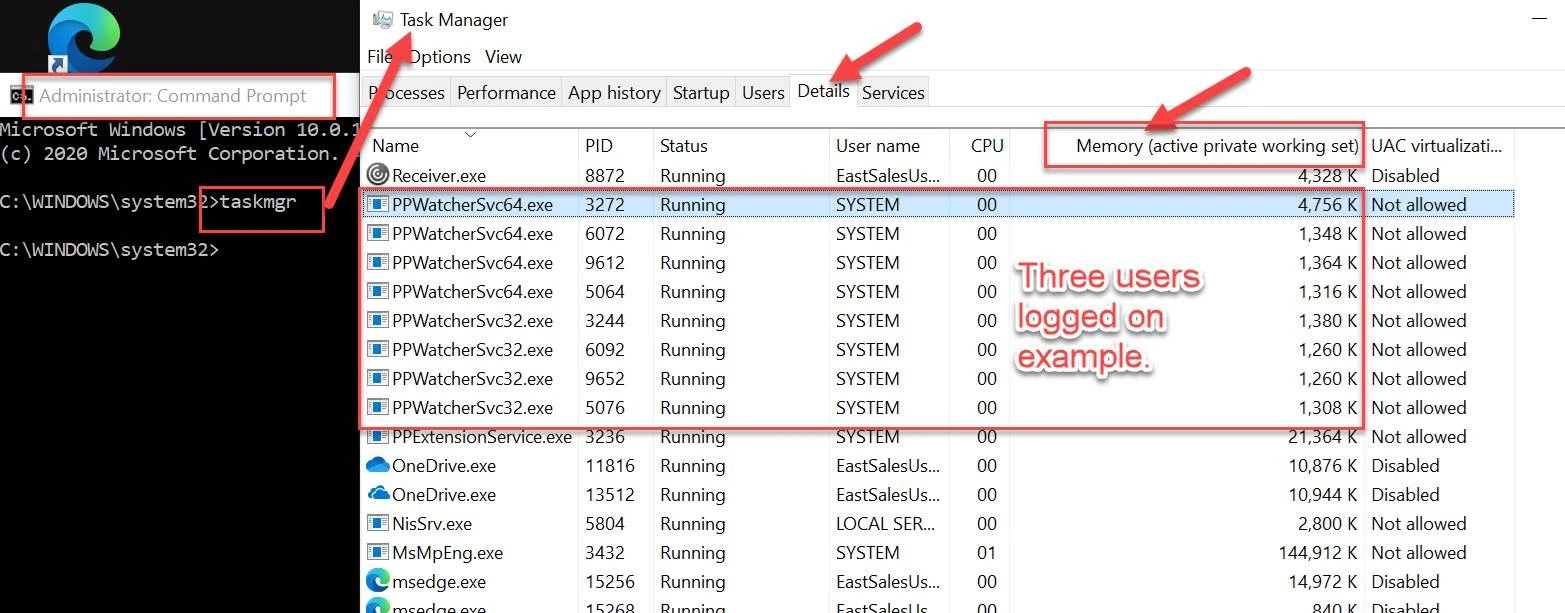
Task: Click the Receiver.exe process icon
Action: [377, 175]
